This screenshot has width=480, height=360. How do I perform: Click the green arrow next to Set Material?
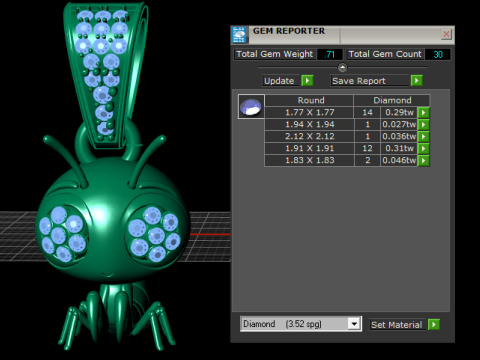pyautogui.click(x=434, y=324)
